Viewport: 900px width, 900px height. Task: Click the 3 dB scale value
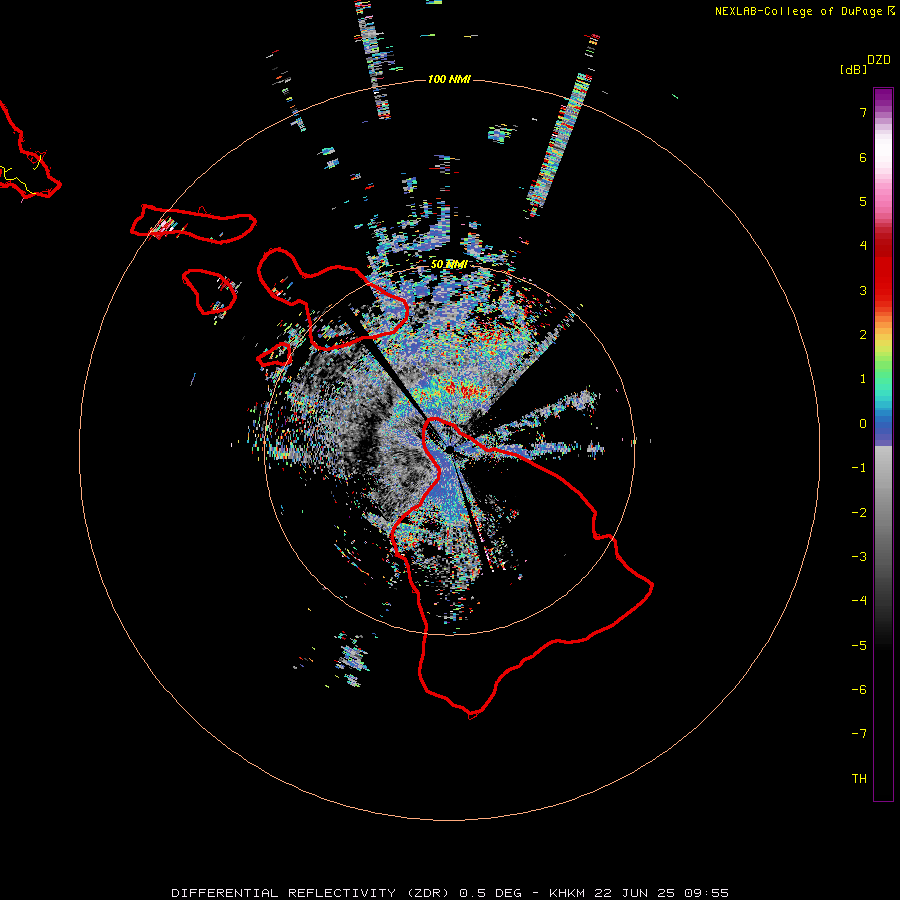pyautogui.click(x=863, y=291)
